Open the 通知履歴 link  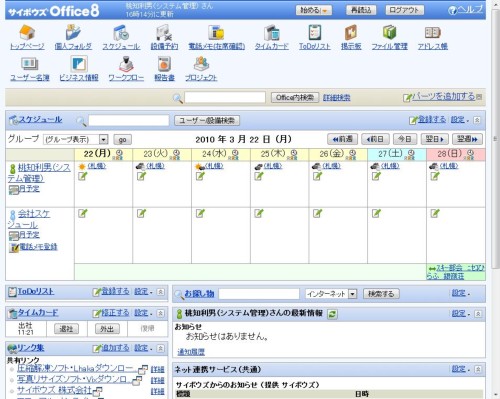(191, 352)
